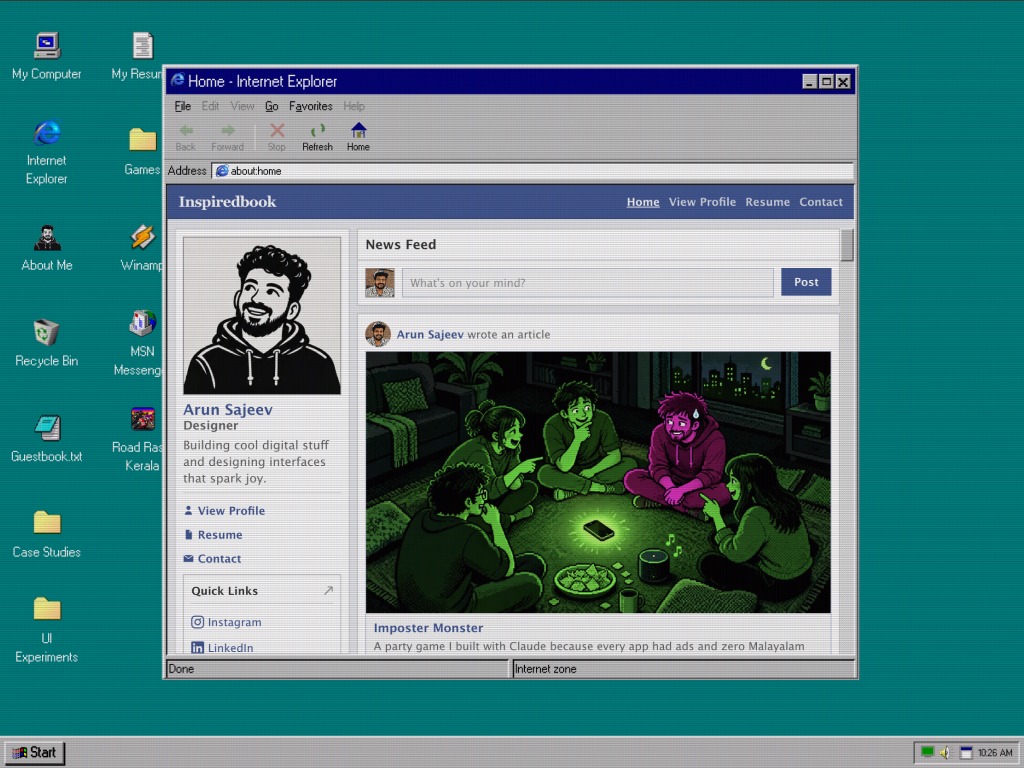Click the green monitor tray icon
The image size is (1024, 768).
[x=927, y=752]
